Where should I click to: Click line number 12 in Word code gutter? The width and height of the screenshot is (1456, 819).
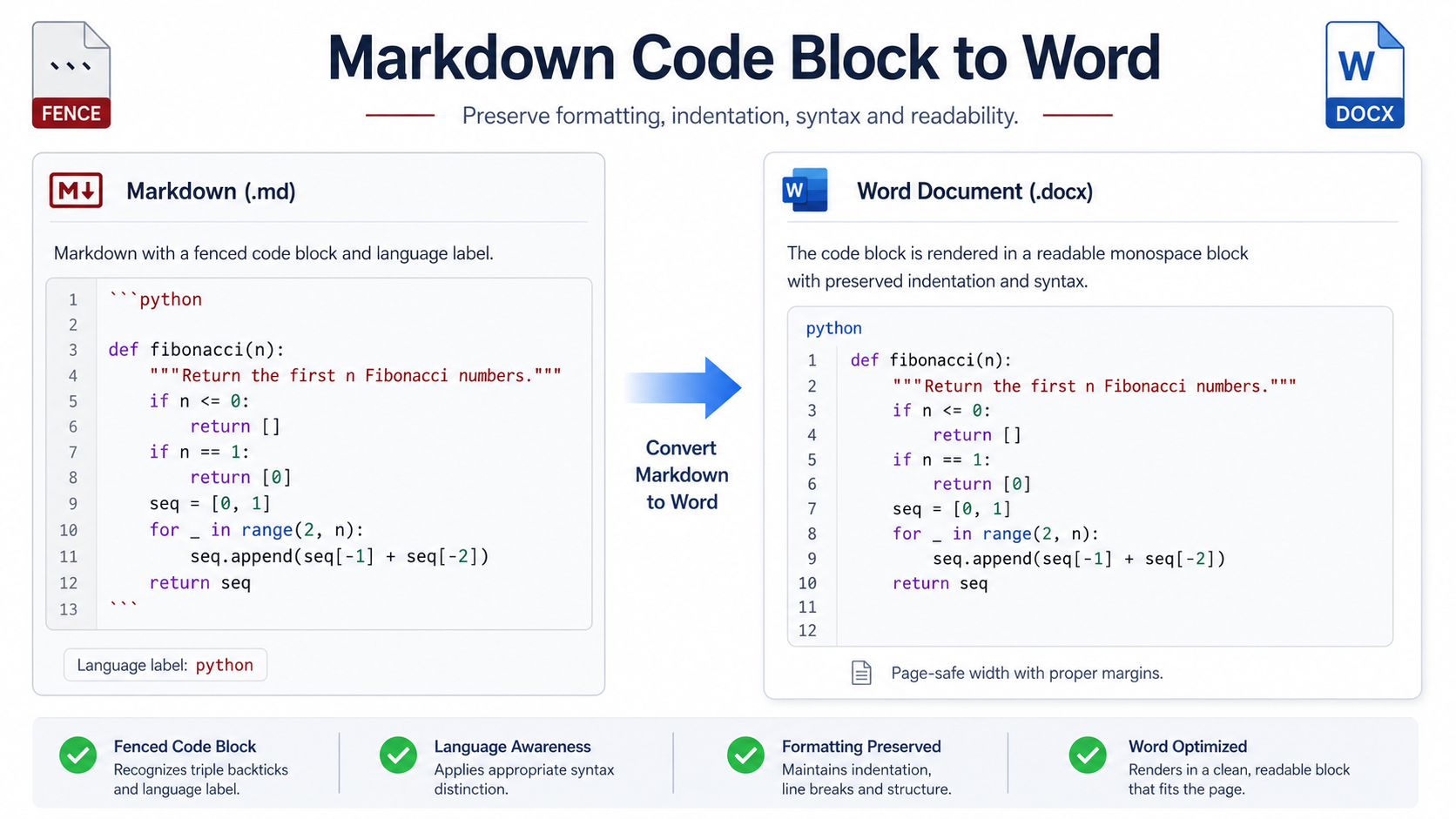click(807, 630)
